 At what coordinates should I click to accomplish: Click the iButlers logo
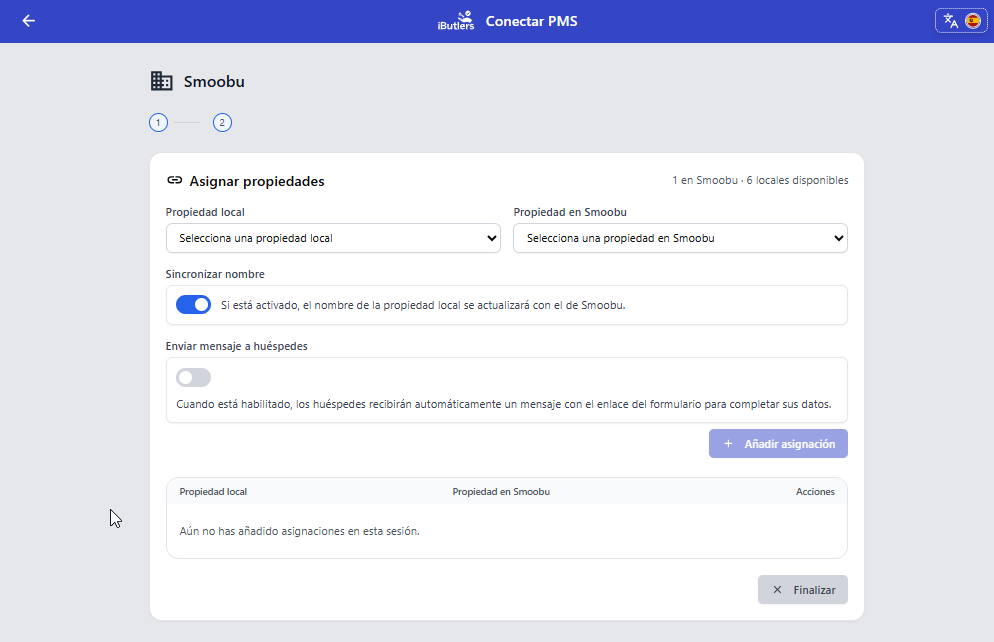click(456, 21)
